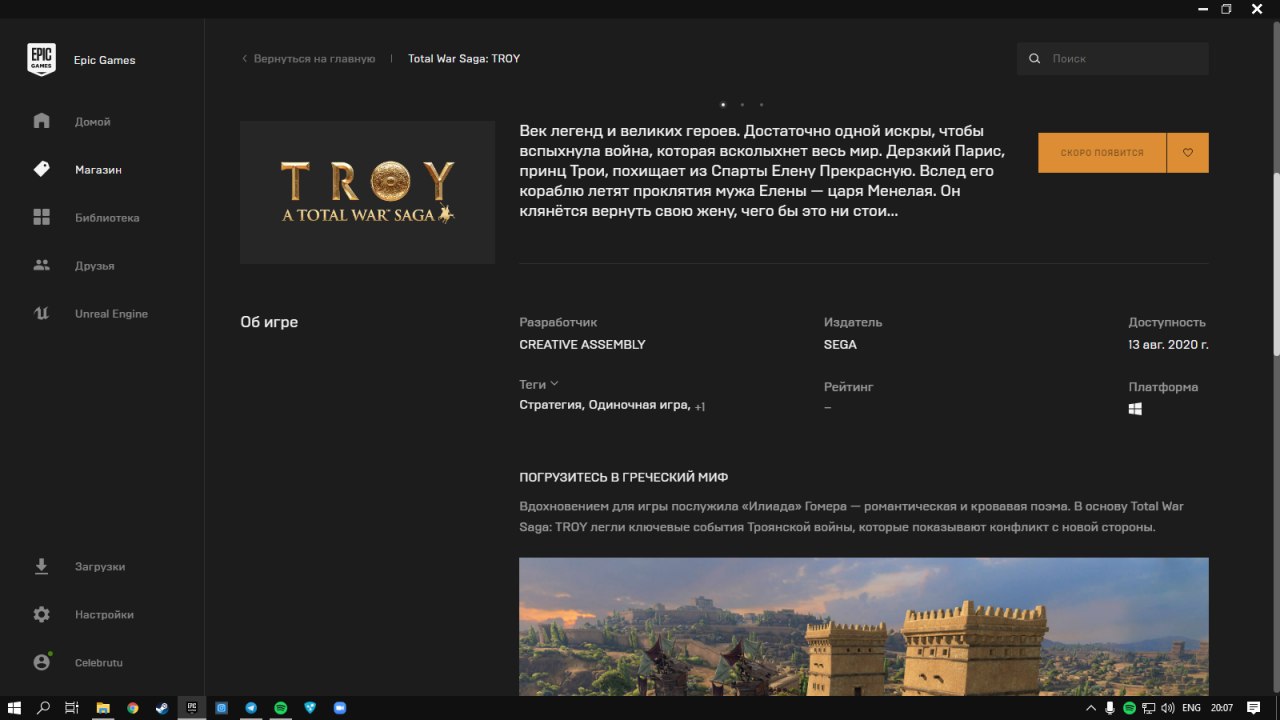Click the Epic Games logo in sidebar
Screen dimensions: 1280x720
41,60
